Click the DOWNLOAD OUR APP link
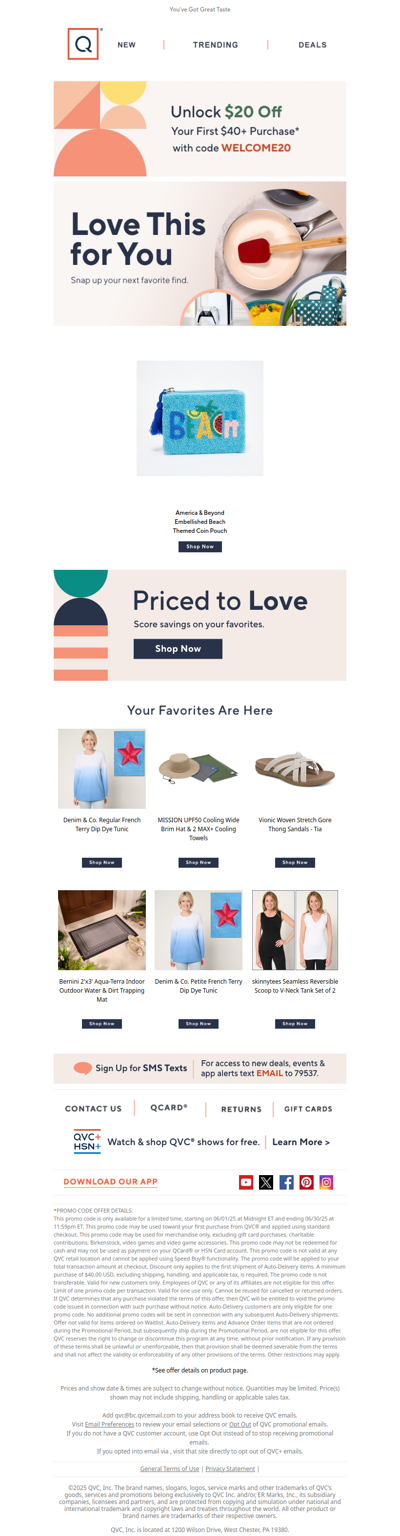Image resolution: width=400 pixels, height=1536 pixels. pyautogui.click(x=110, y=1182)
